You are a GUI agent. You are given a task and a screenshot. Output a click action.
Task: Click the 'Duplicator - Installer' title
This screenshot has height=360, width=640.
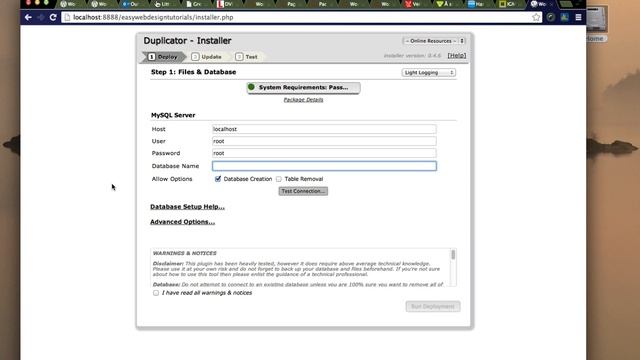tap(187, 41)
